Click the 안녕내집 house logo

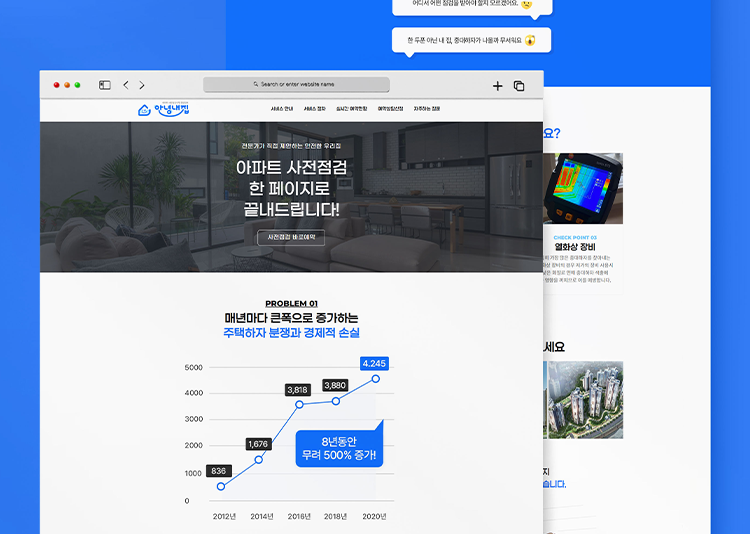(x=164, y=110)
